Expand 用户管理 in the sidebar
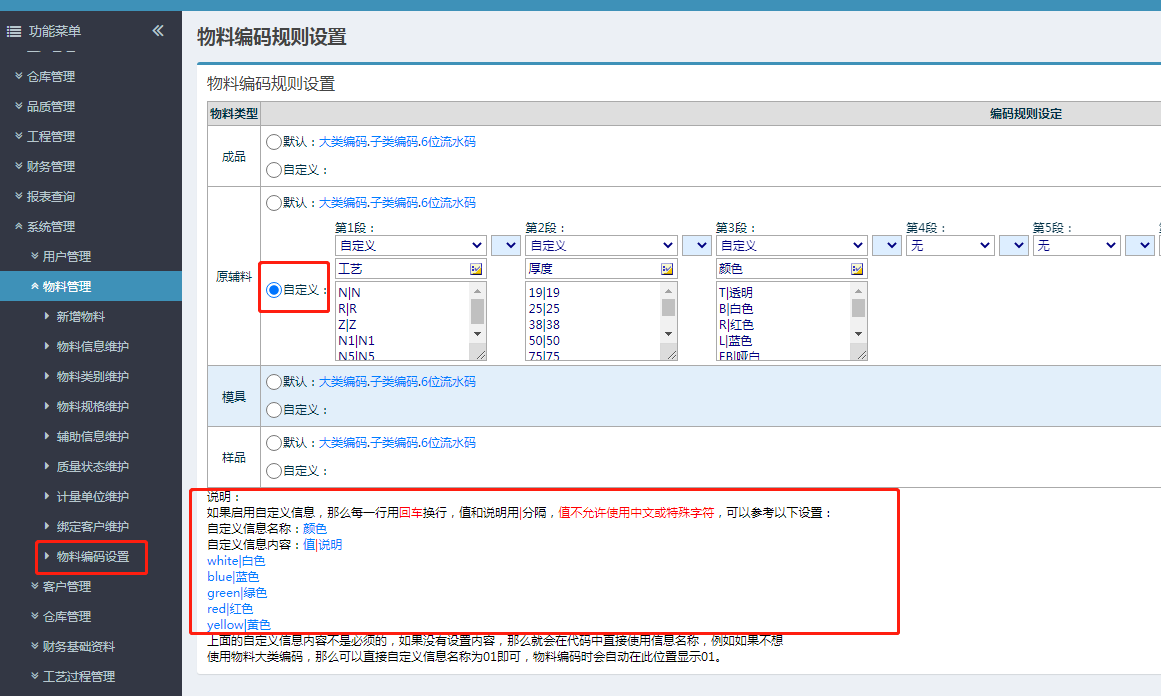This screenshot has width=1161, height=696. click(x=66, y=256)
